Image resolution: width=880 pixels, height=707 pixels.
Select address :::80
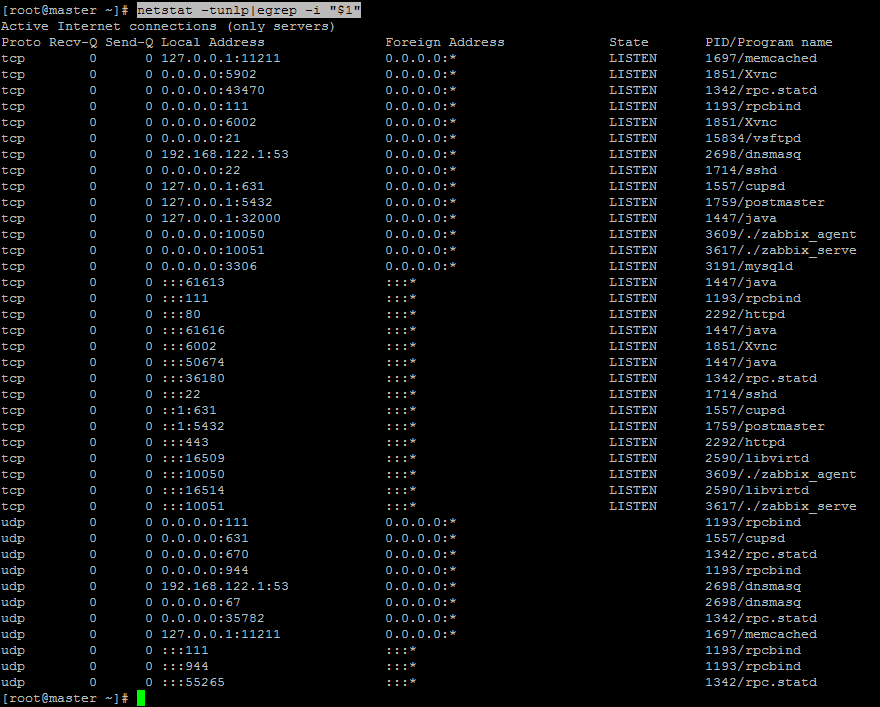[x=181, y=314]
